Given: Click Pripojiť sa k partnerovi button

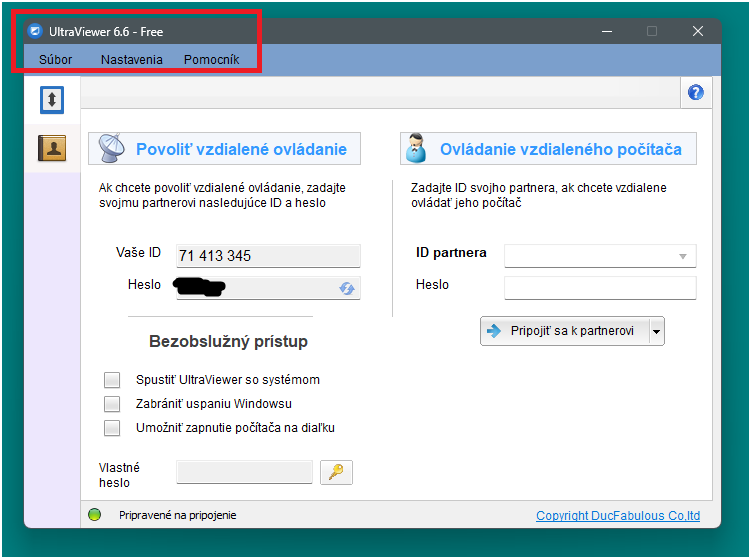Looking at the screenshot, I should (565, 331).
